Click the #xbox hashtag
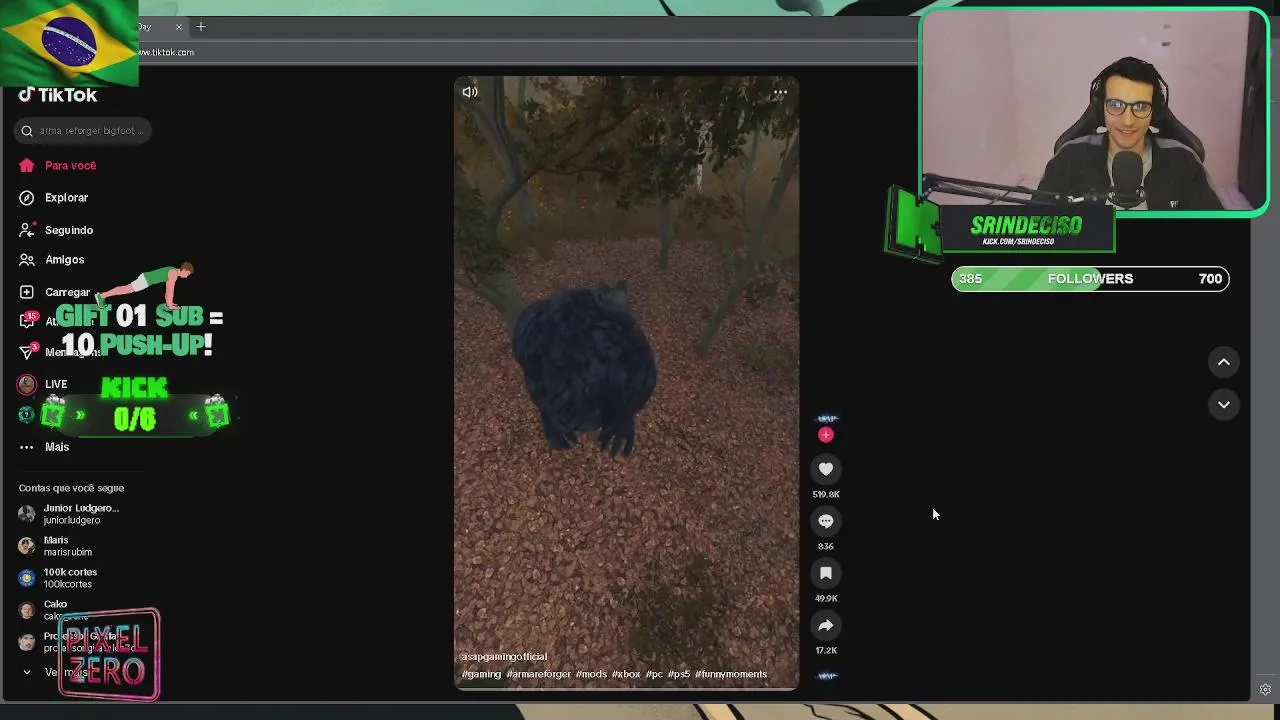 pos(626,674)
